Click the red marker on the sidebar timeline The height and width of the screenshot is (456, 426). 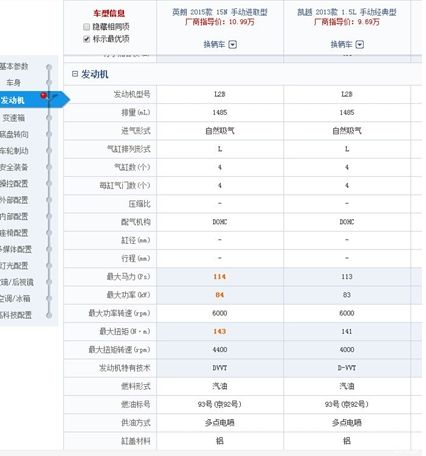44,96
